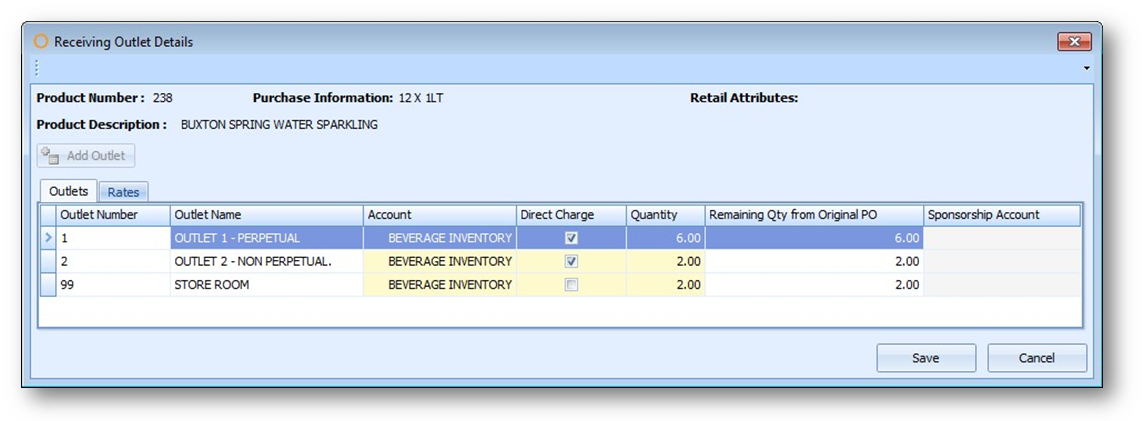Enable Direct Charge for Store Room
The height and width of the screenshot is (421, 1145).
click(571, 285)
